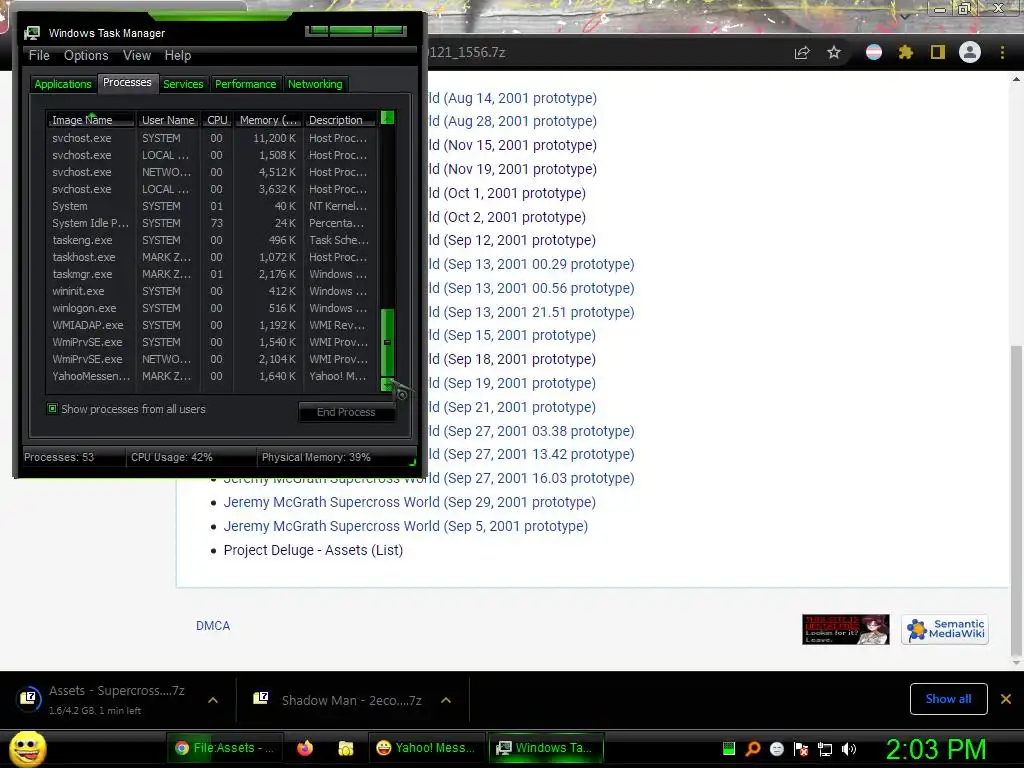Open Firefox from the taskbar
This screenshot has width=1024, height=768.
coord(305,748)
